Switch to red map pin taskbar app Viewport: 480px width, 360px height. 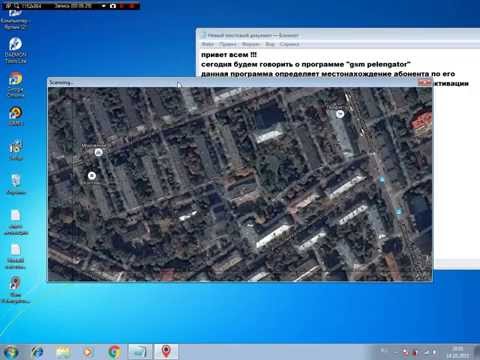pos(166,352)
